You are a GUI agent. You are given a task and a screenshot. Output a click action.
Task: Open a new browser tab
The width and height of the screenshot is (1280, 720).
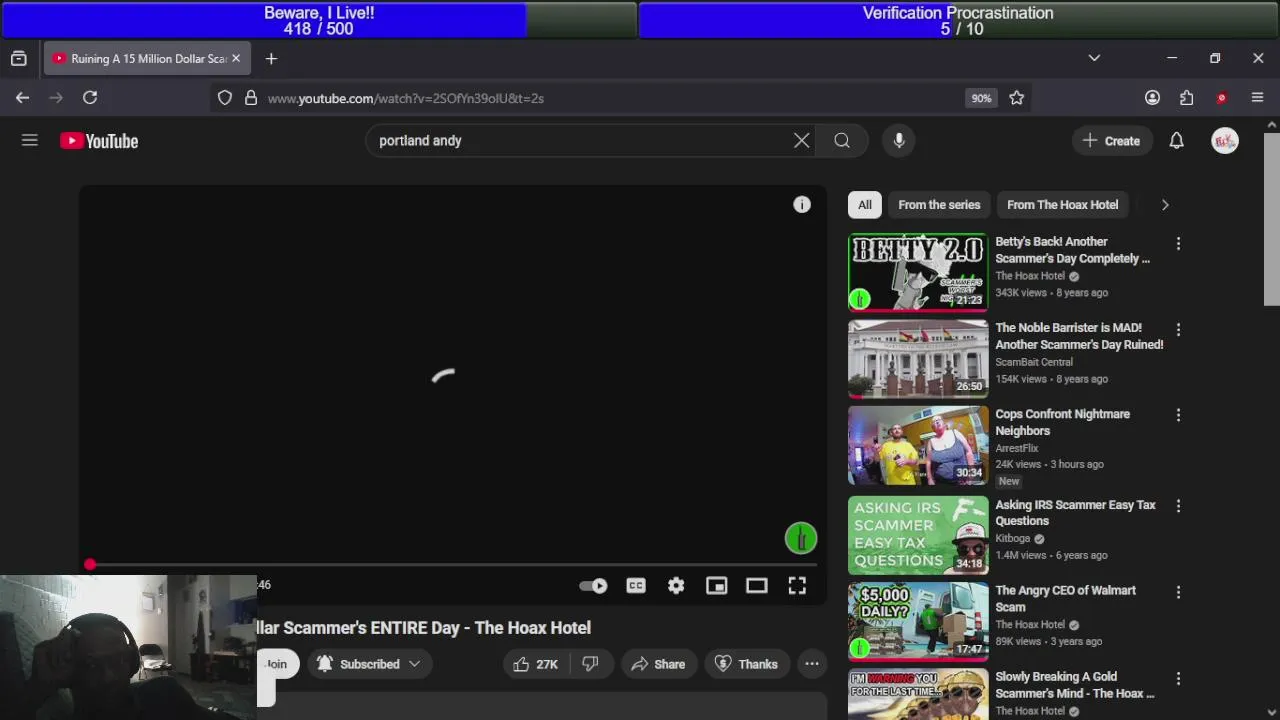click(271, 59)
